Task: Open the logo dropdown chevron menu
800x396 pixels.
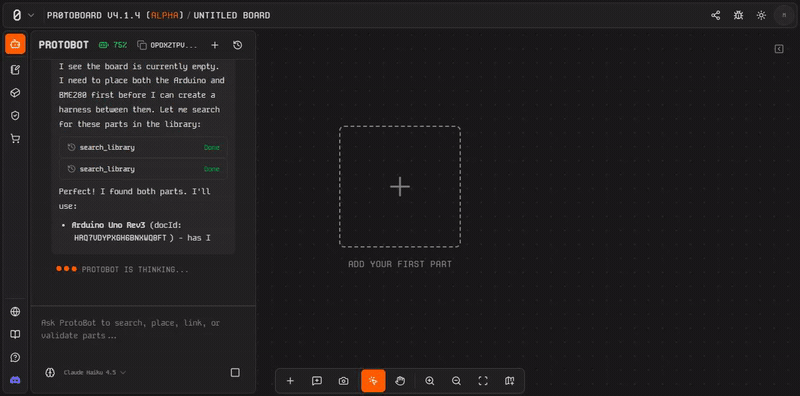Action: click(31, 15)
